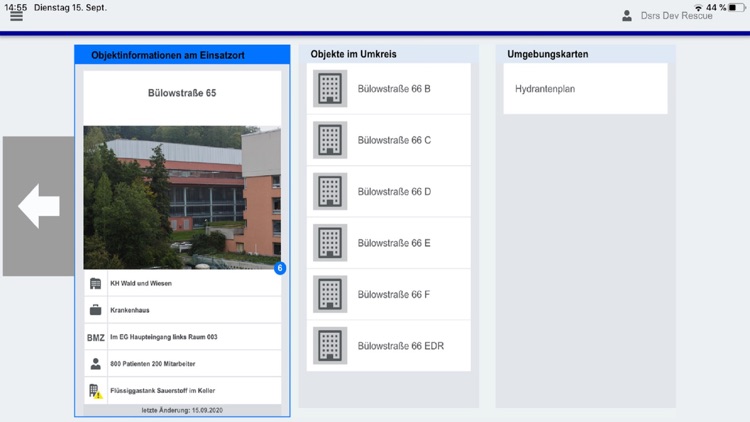Click the building icon for Bülowstraße 66 C
Screen dimensions: 750x422
click(x=329, y=140)
